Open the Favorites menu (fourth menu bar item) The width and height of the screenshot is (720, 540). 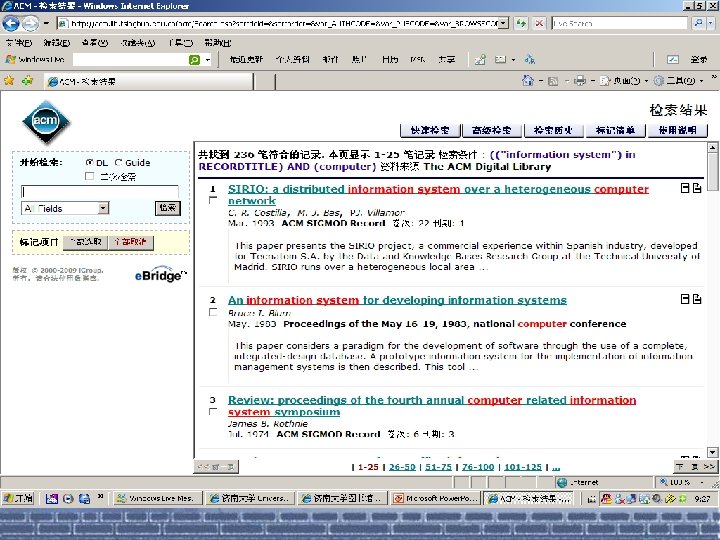click(138, 43)
